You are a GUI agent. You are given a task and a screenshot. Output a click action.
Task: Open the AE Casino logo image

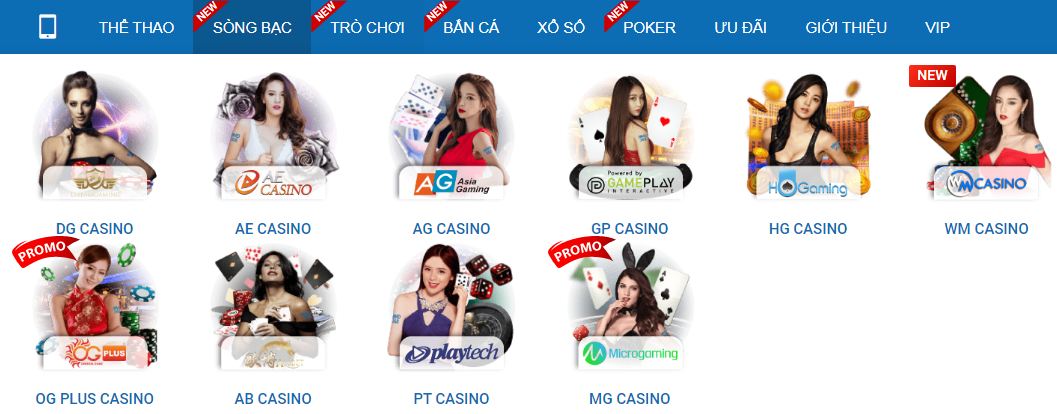273,135
